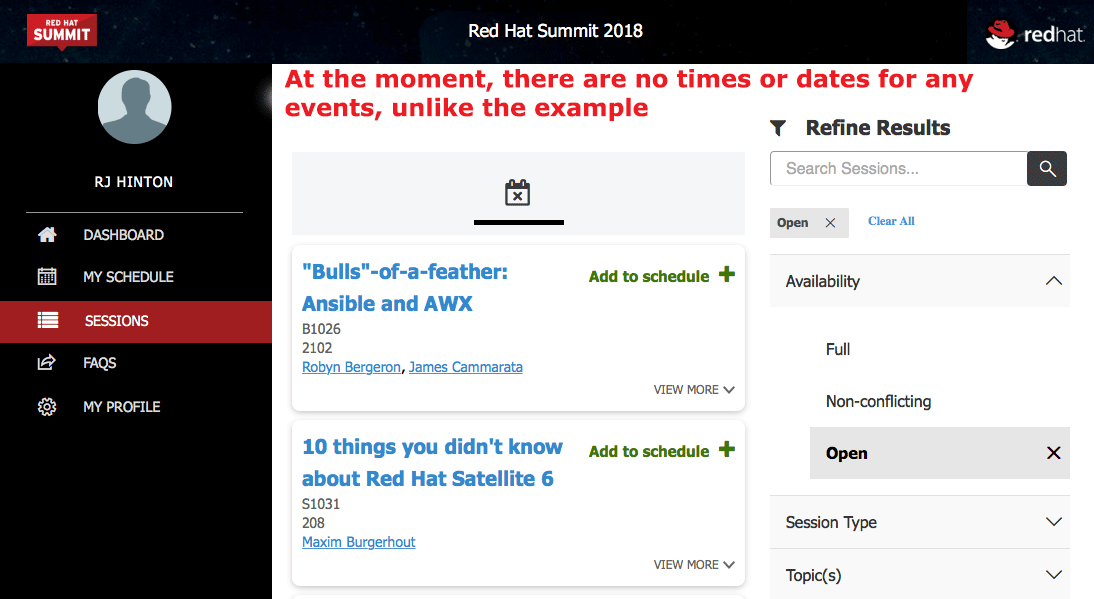The image size is (1094, 599).
Task: Select the Non-conflicting availability option
Action: 878,401
